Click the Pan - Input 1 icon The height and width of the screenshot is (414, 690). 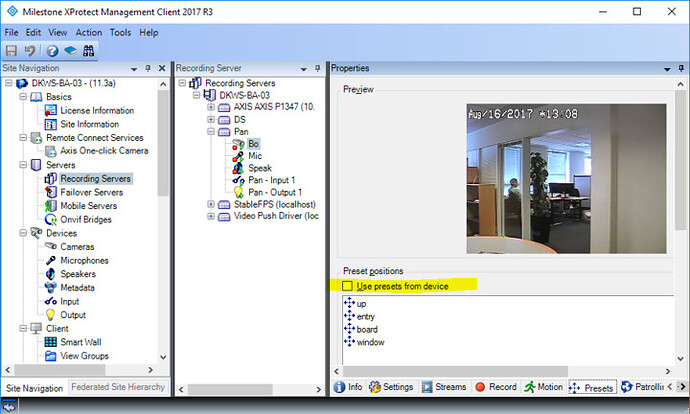click(238, 180)
